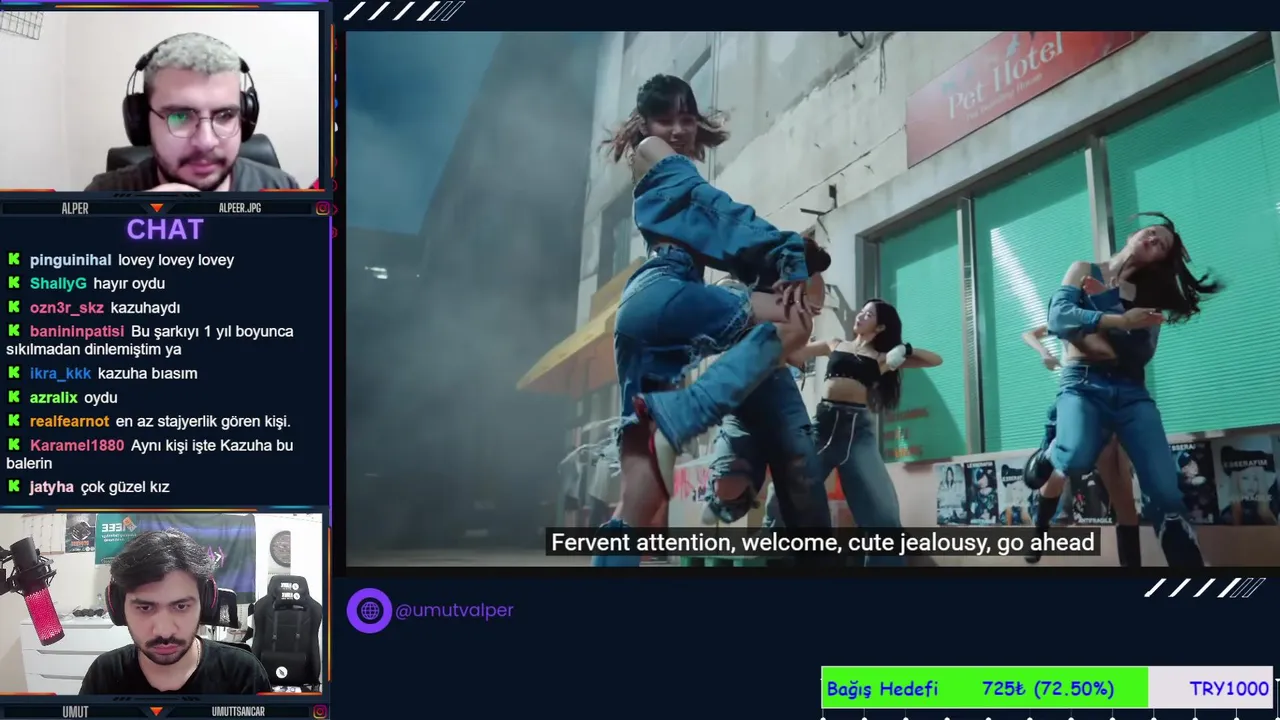Click the bottom webcam feed above the UMUT label
The width and height of the screenshot is (1280, 720).
tap(160, 604)
